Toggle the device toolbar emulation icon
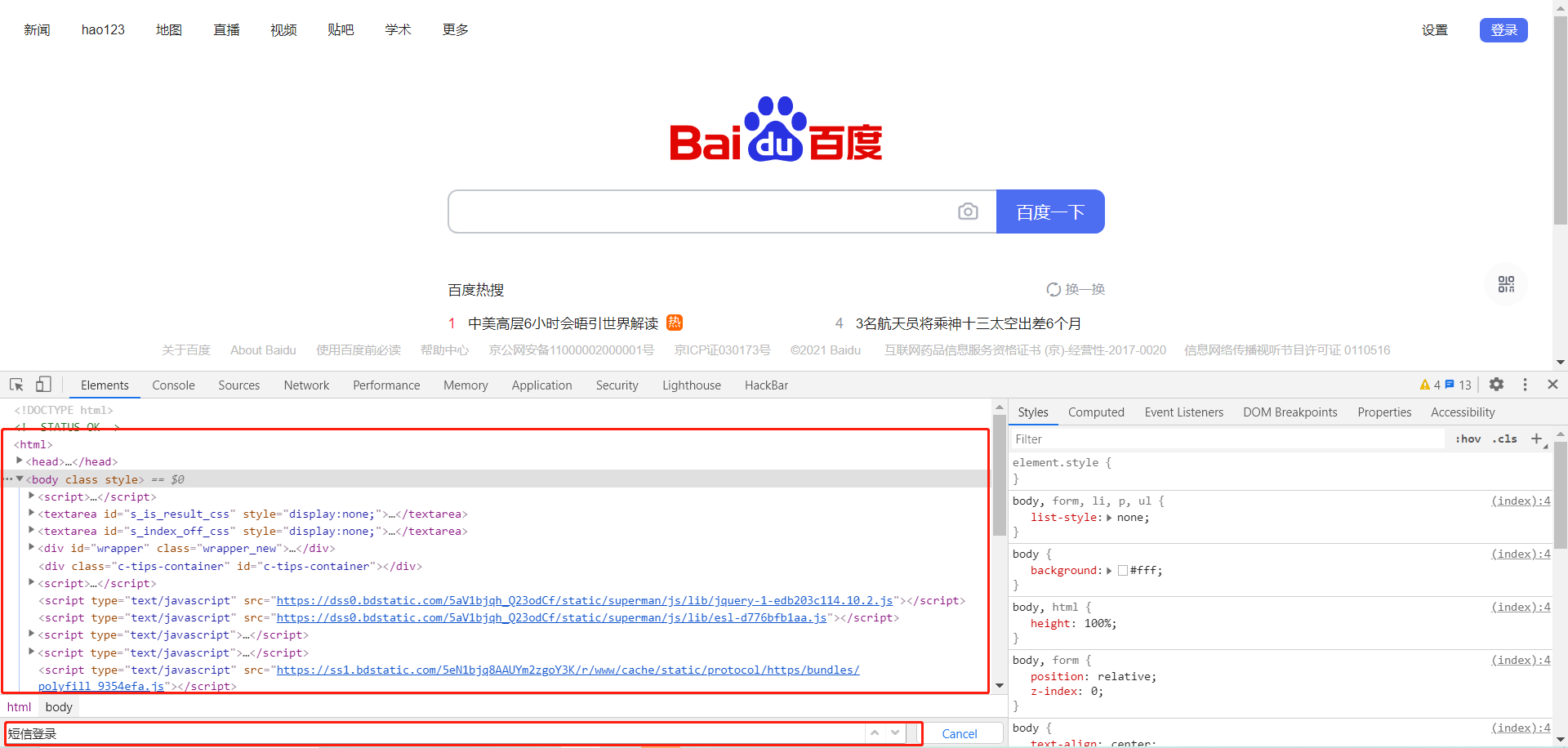1568x748 pixels. coord(43,384)
